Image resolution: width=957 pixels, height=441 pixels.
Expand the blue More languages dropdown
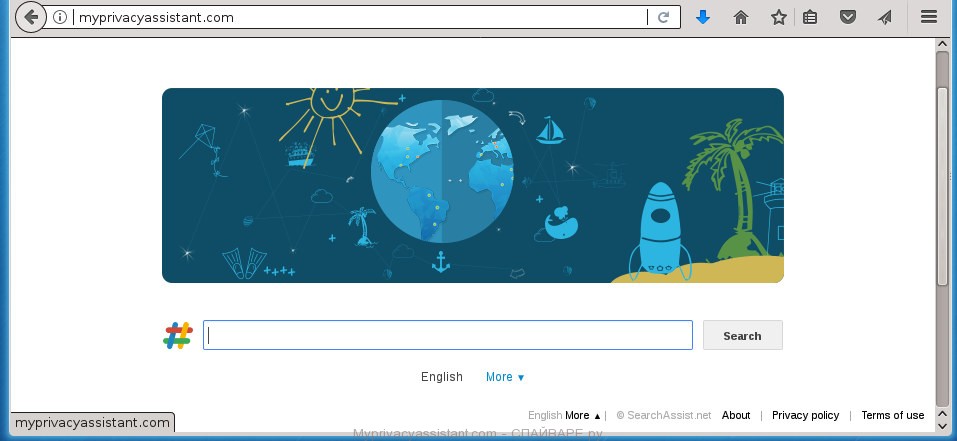click(505, 377)
